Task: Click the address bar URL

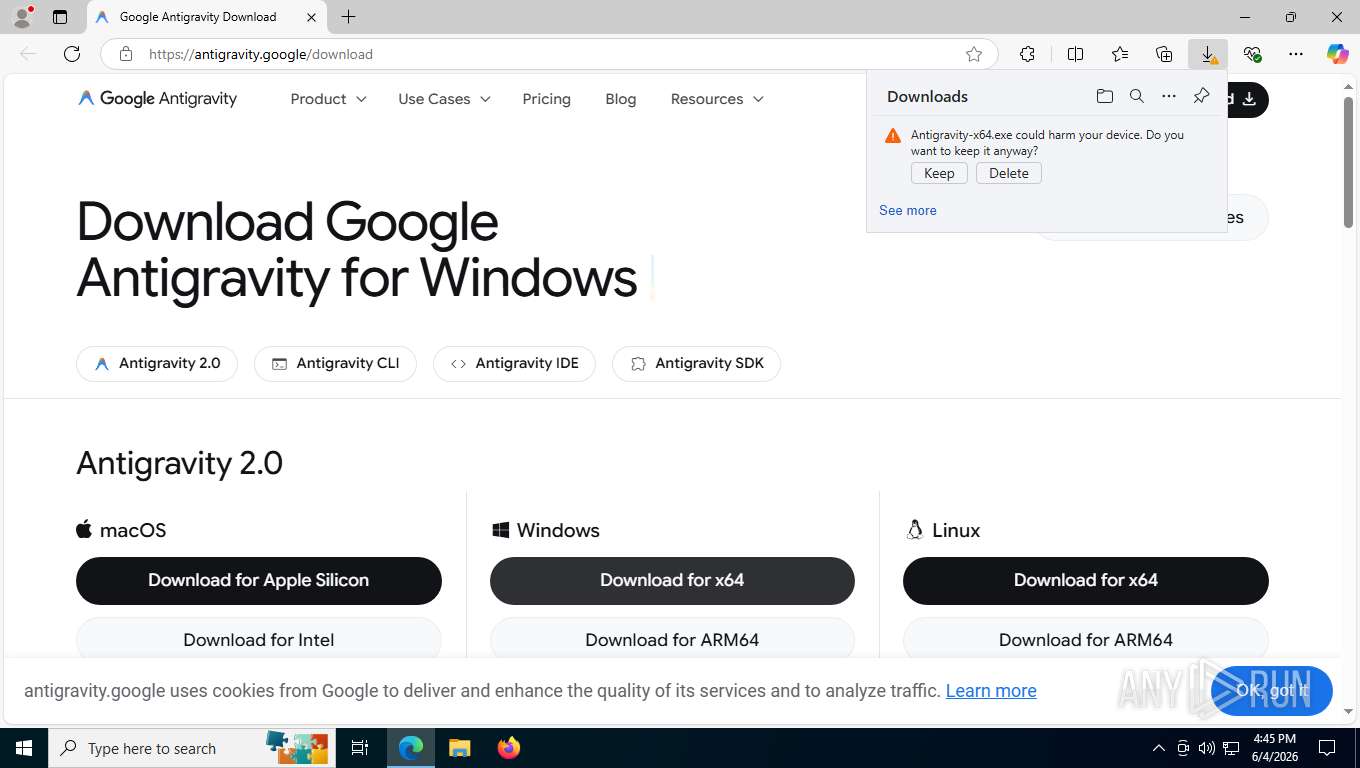Action: [x=261, y=54]
